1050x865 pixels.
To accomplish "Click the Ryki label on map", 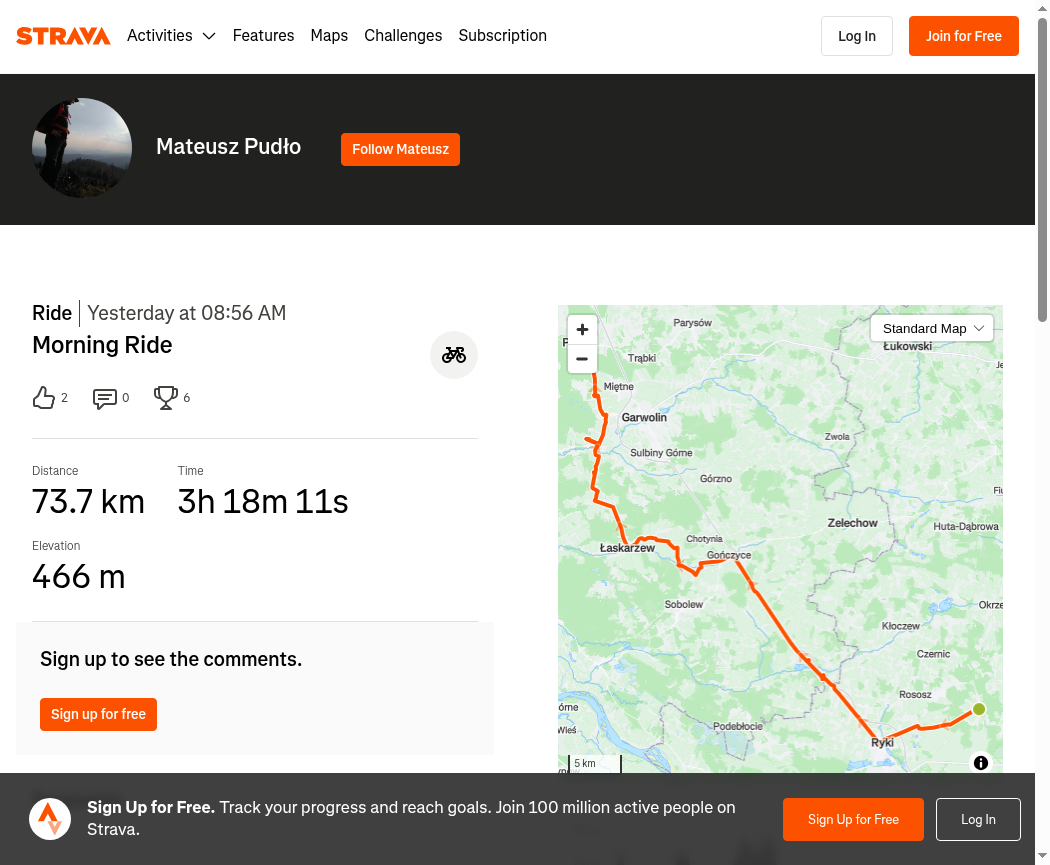I will click(x=883, y=742).
